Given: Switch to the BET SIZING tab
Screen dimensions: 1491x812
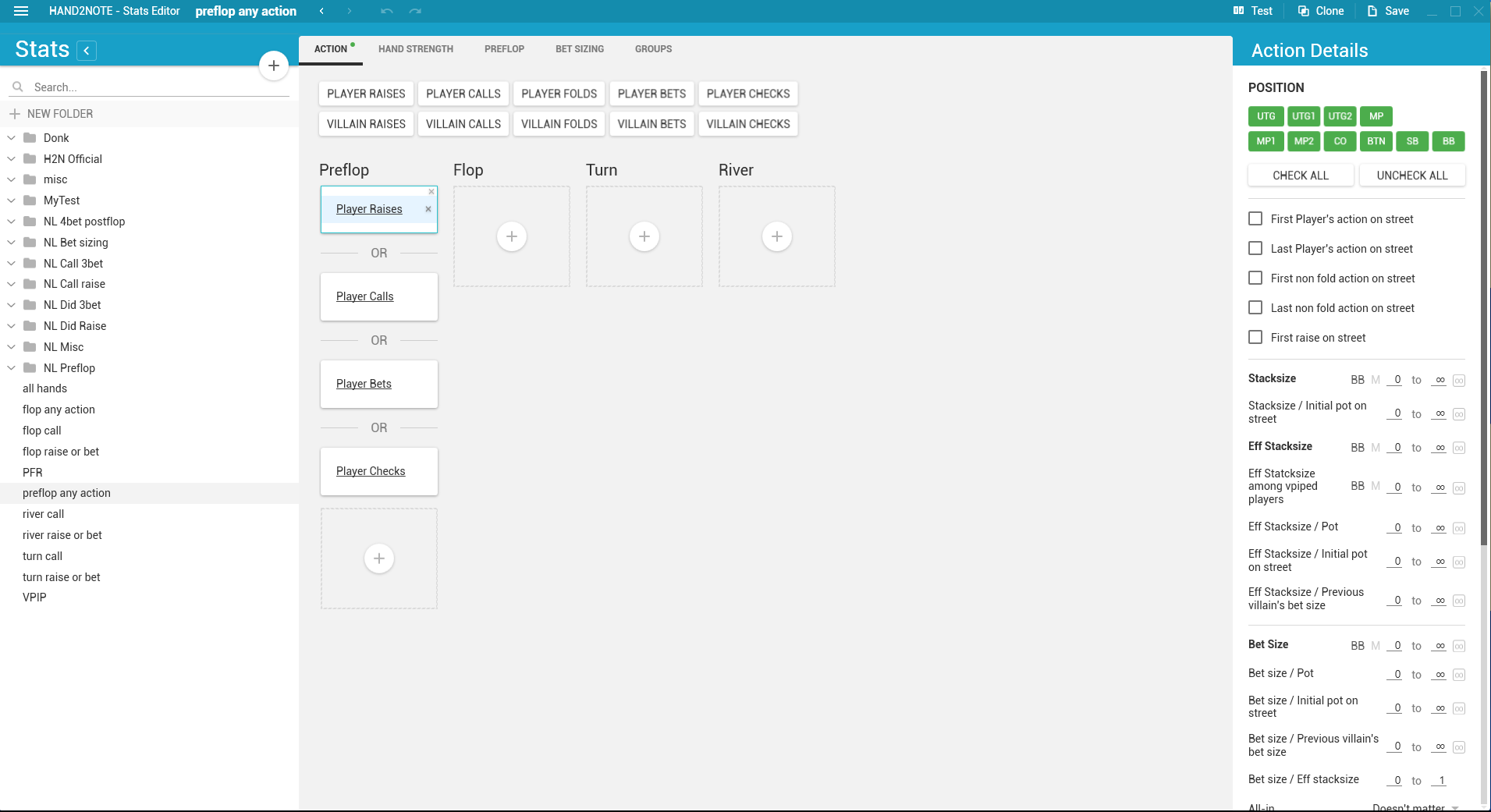Looking at the screenshot, I should (580, 49).
